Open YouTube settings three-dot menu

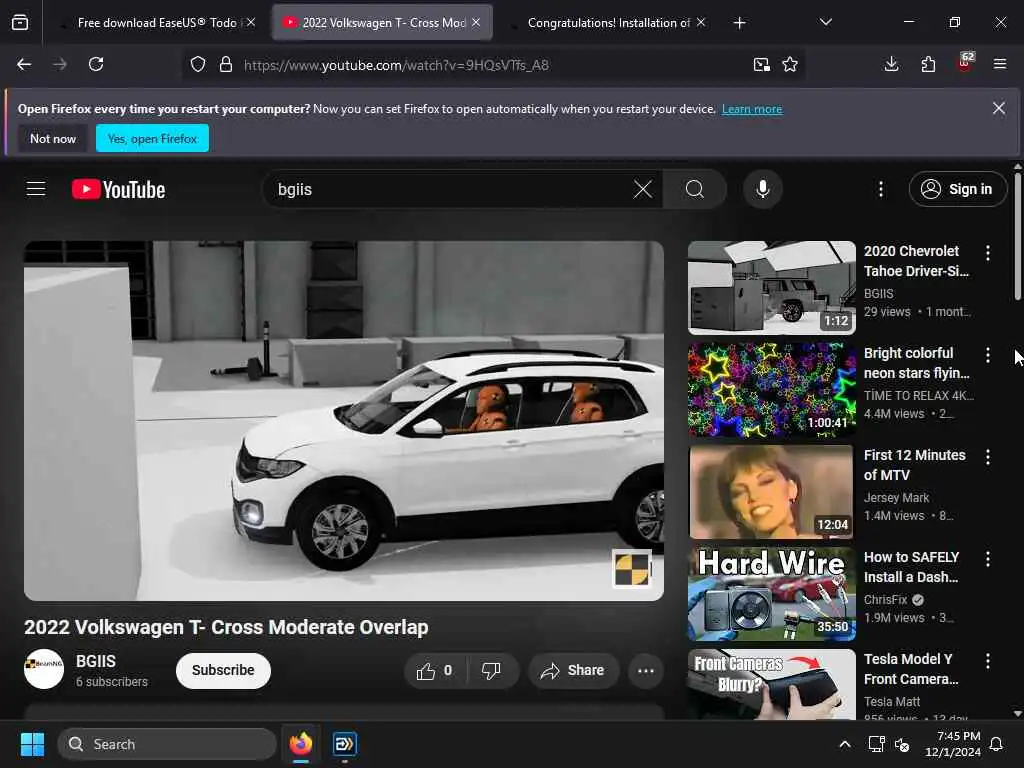881,189
